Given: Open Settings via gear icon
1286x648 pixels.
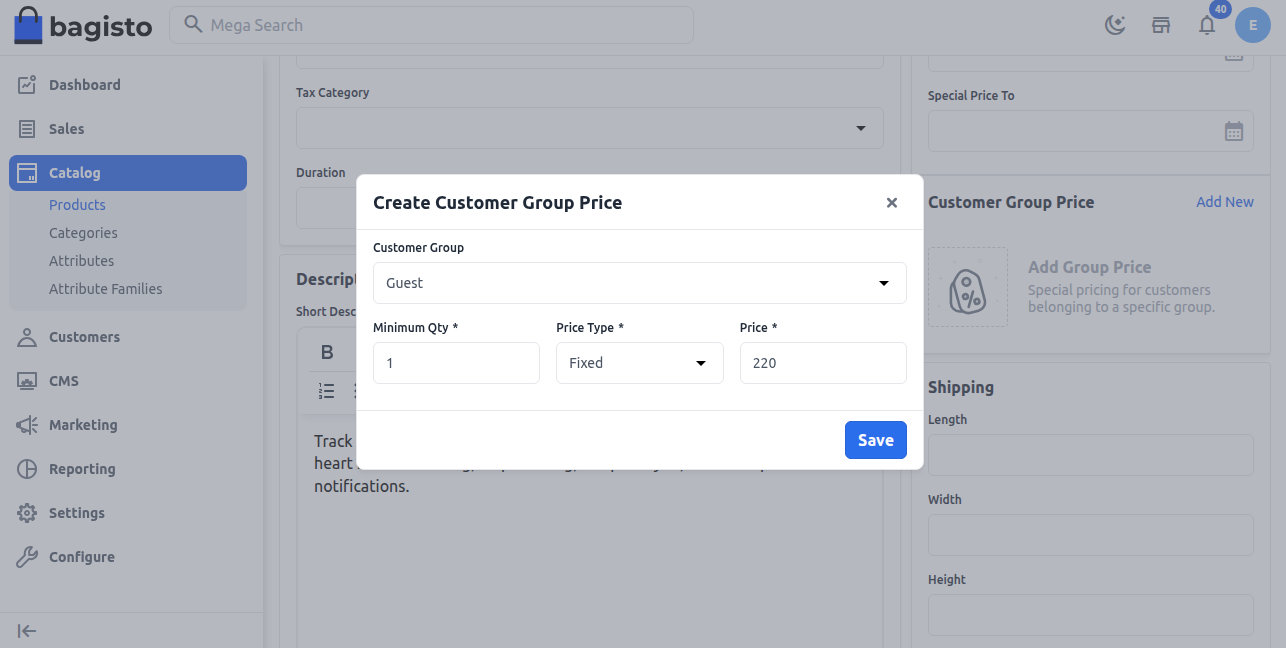Looking at the screenshot, I should 29,513.
